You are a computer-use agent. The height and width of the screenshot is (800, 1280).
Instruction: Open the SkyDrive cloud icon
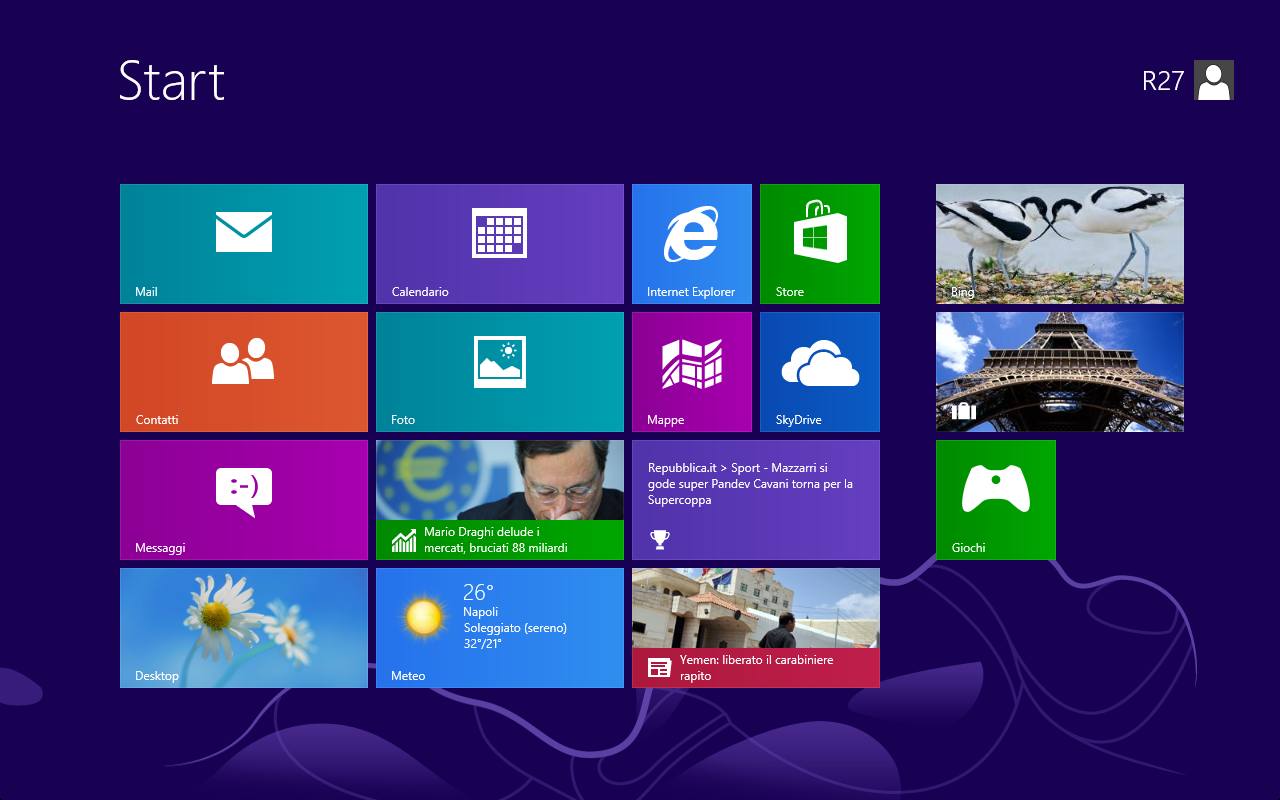coord(820,363)
